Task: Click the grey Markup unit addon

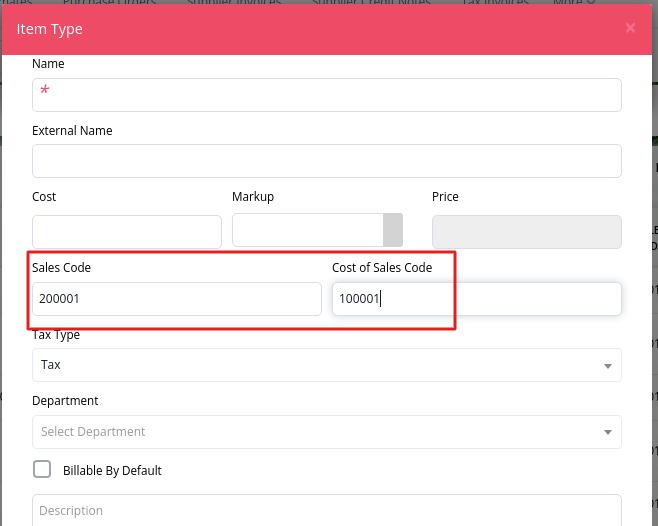Action: (x=393, y=230)
